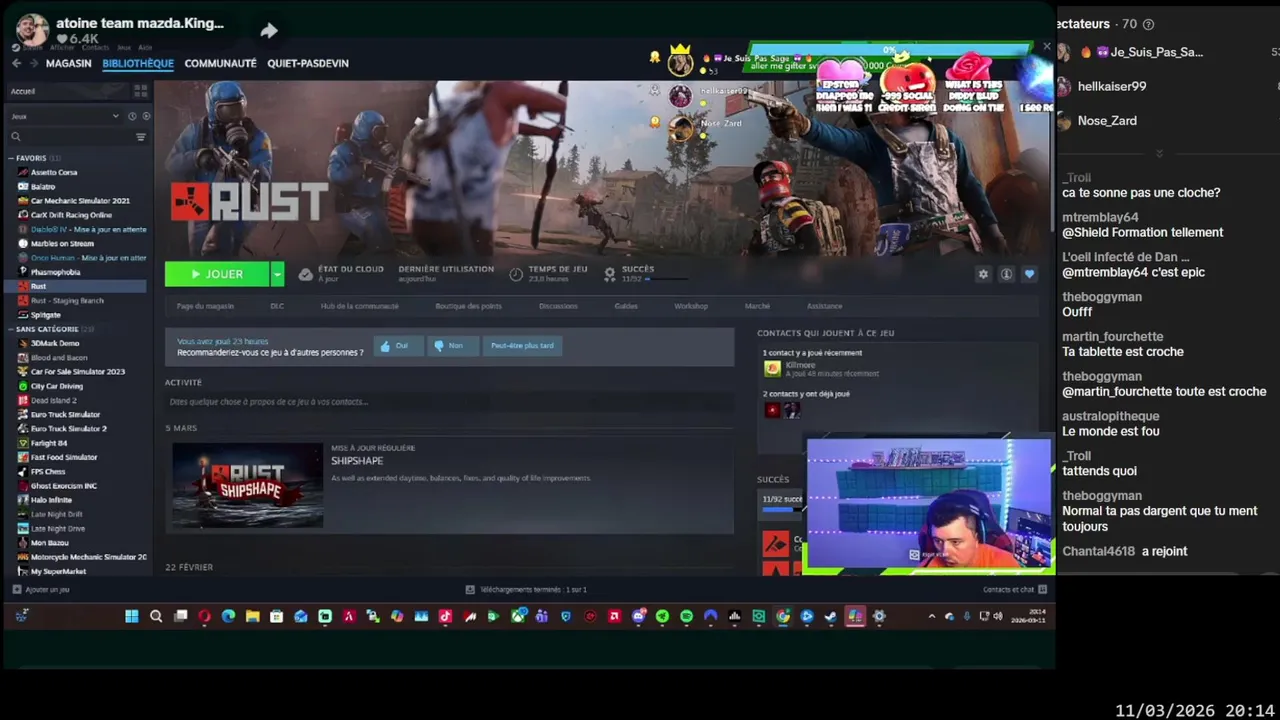Open the taskbar search icon
The height and width of the screenshot is (720, 1280).
[x=156, y=617]
